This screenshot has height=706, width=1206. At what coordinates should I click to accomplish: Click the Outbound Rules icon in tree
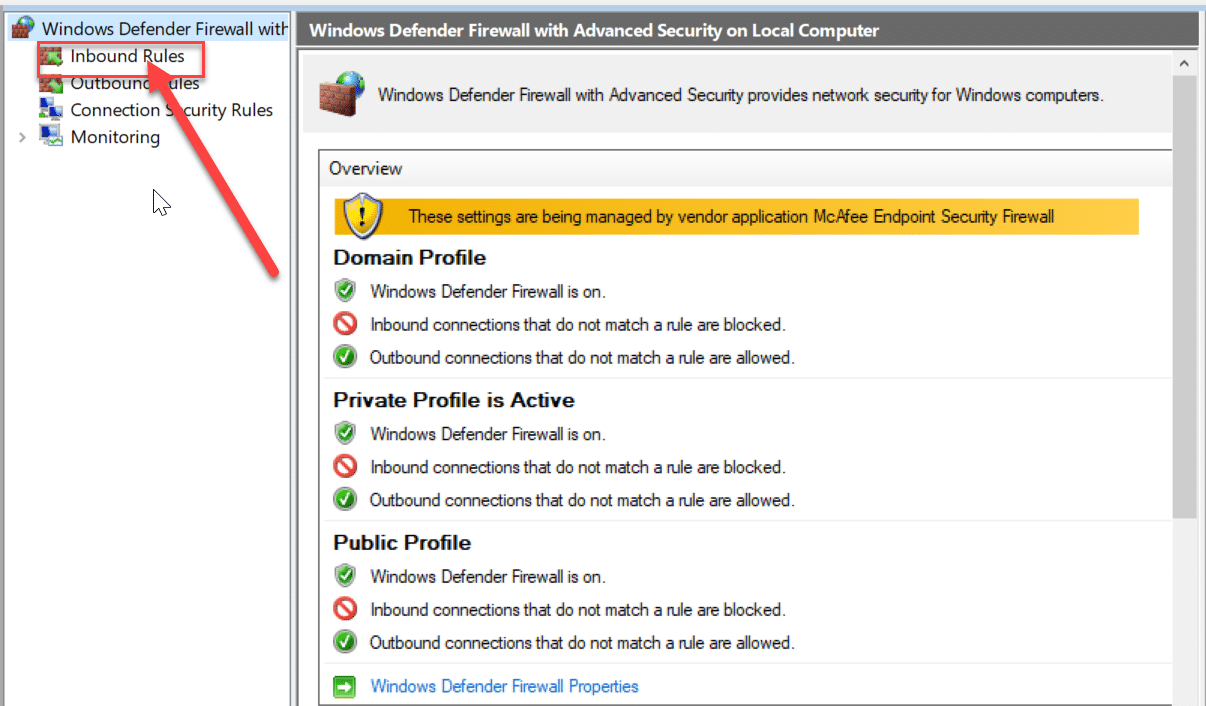52,83
